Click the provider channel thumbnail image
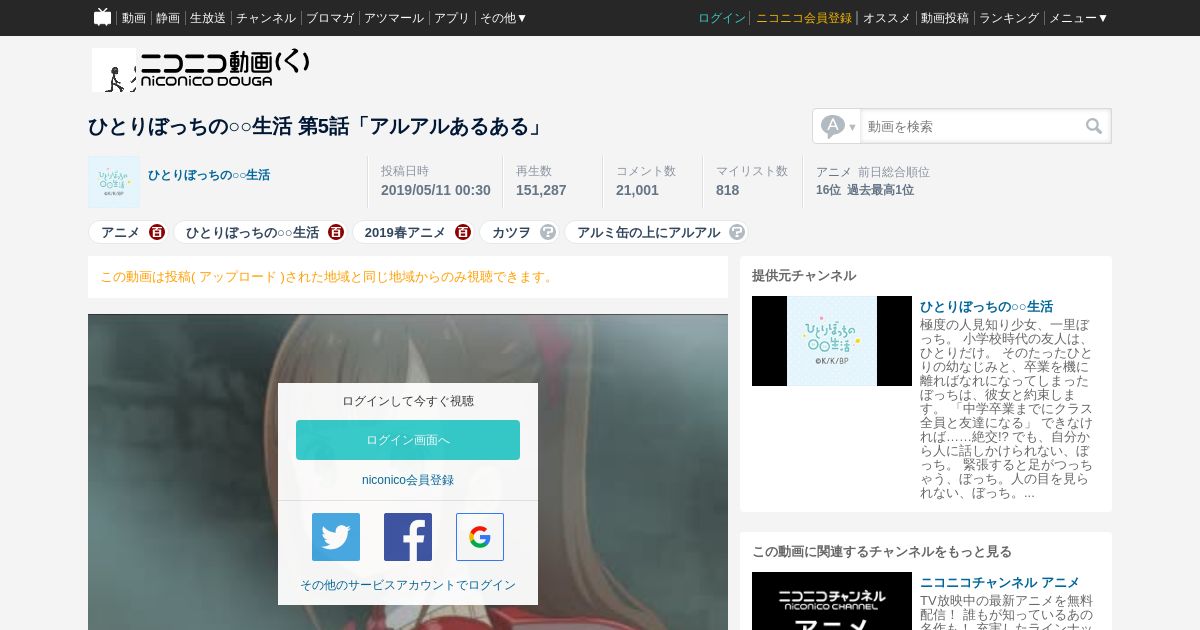 coord(832,341)
